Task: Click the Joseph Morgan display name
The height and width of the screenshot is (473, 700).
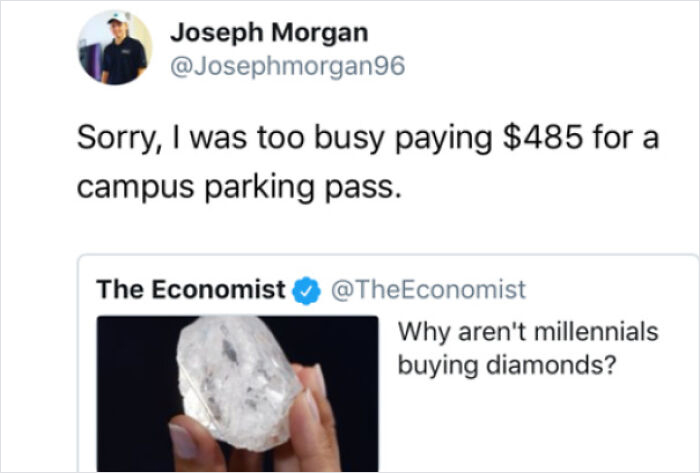Action: (269, 32)
